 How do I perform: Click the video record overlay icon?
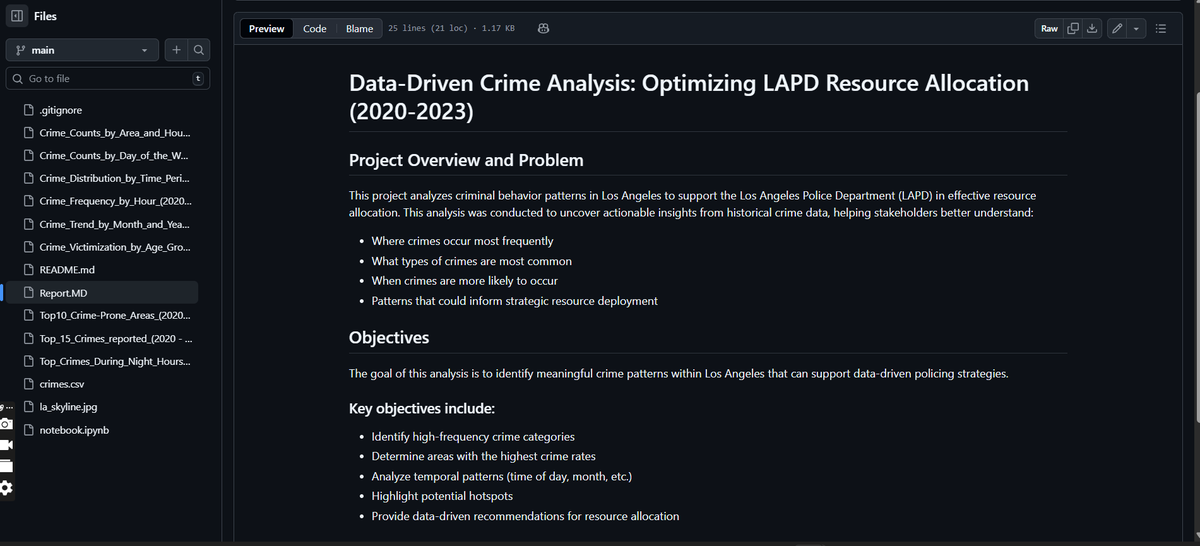click(6, 445)
